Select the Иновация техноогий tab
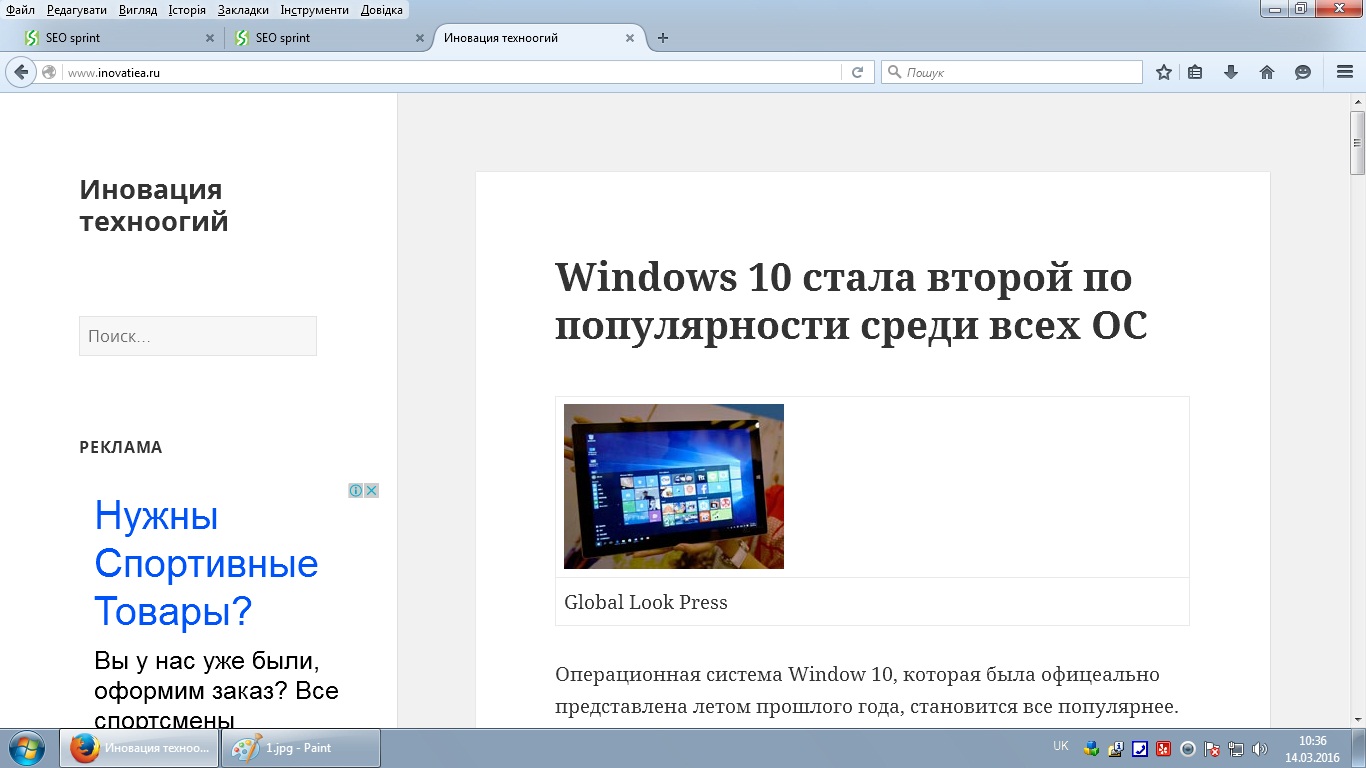This screenshot has width=1366, height=768. pyautogui.click(x=538, y=38)
